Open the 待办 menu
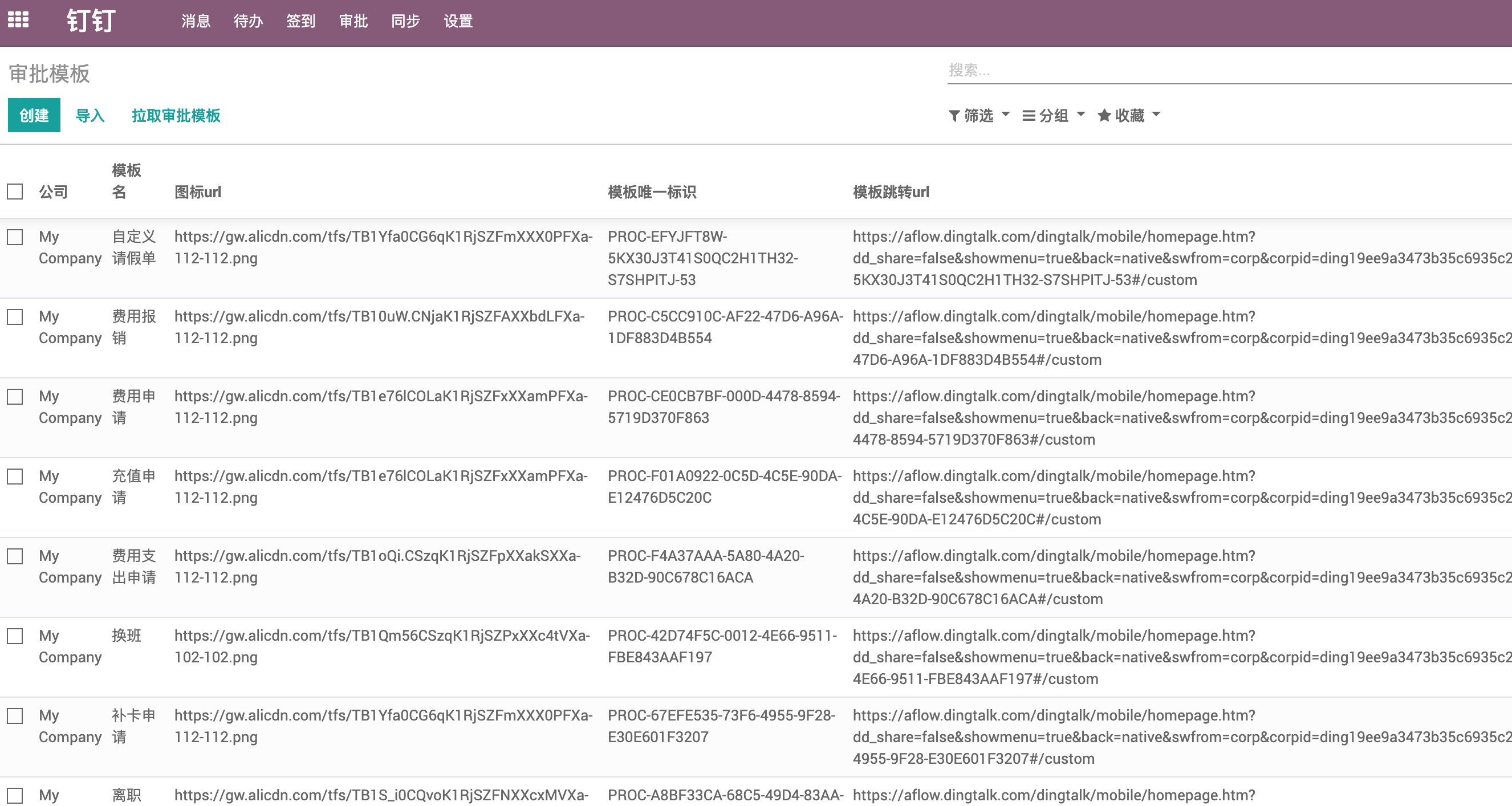 (248, 21)
